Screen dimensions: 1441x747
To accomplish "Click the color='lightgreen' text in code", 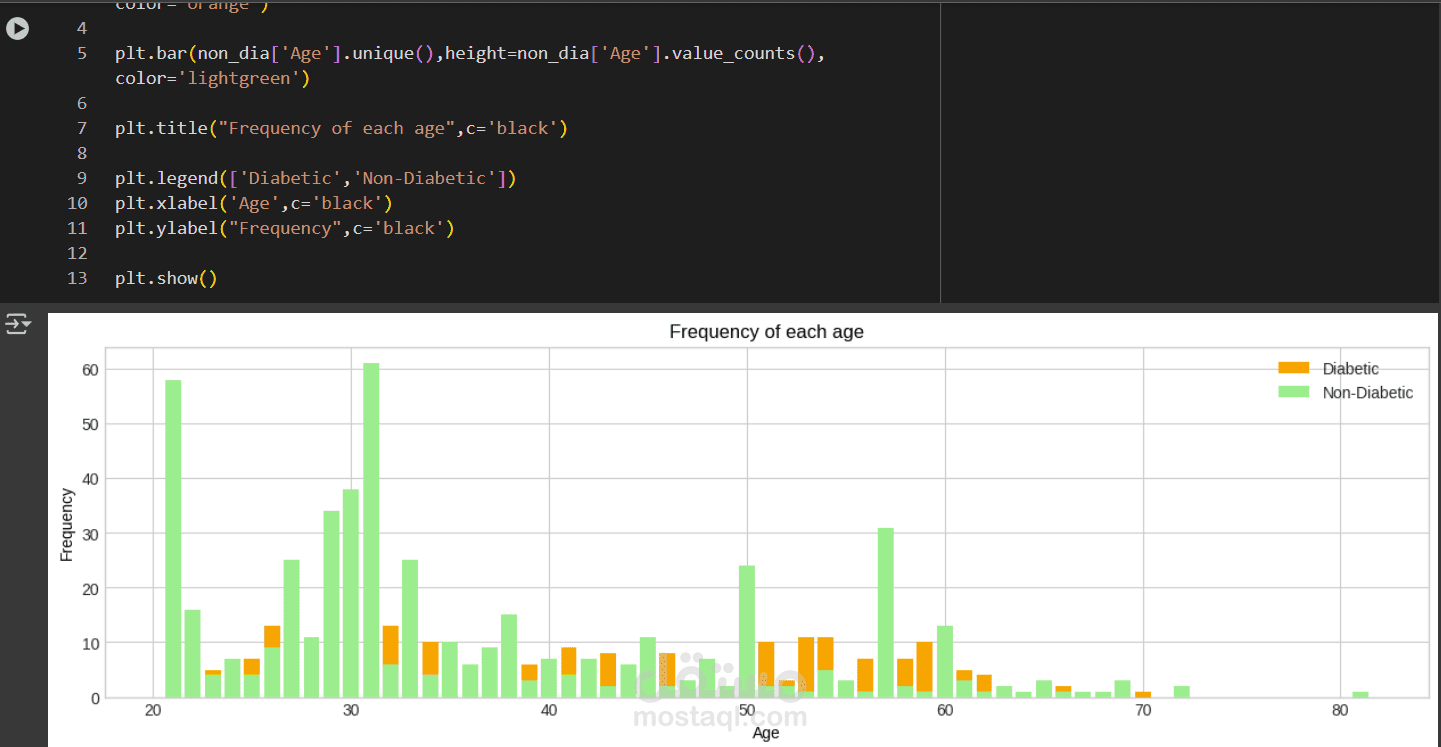I will click(x=212, y=78).
